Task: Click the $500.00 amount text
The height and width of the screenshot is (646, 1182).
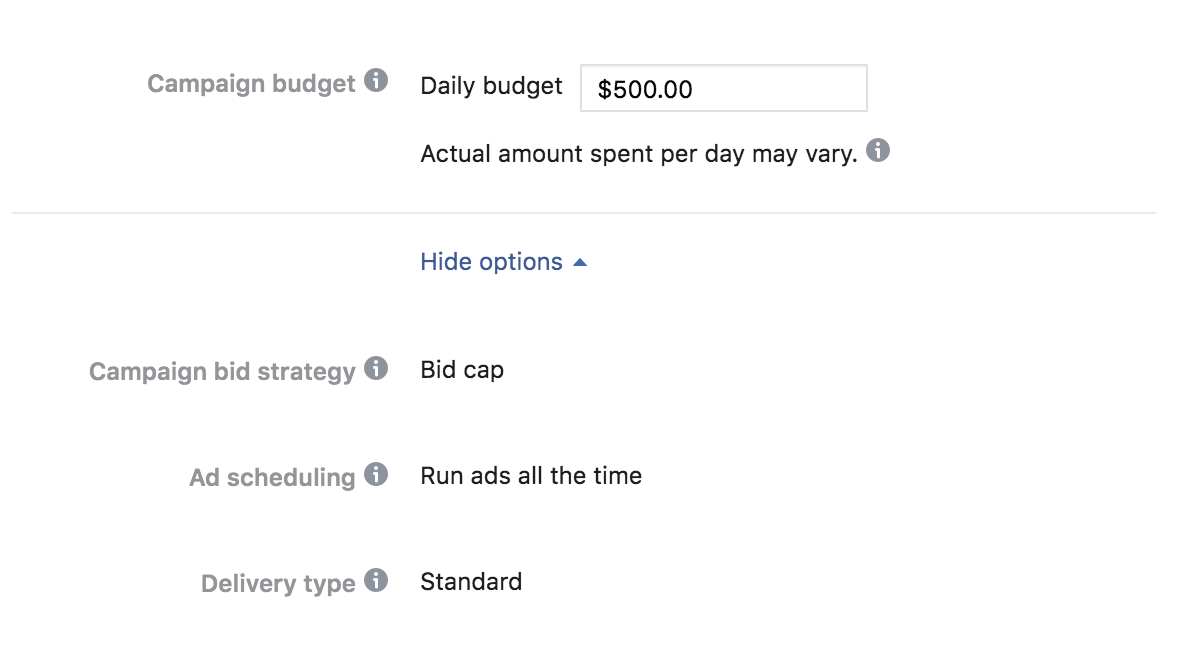Action: click(645, 89)
